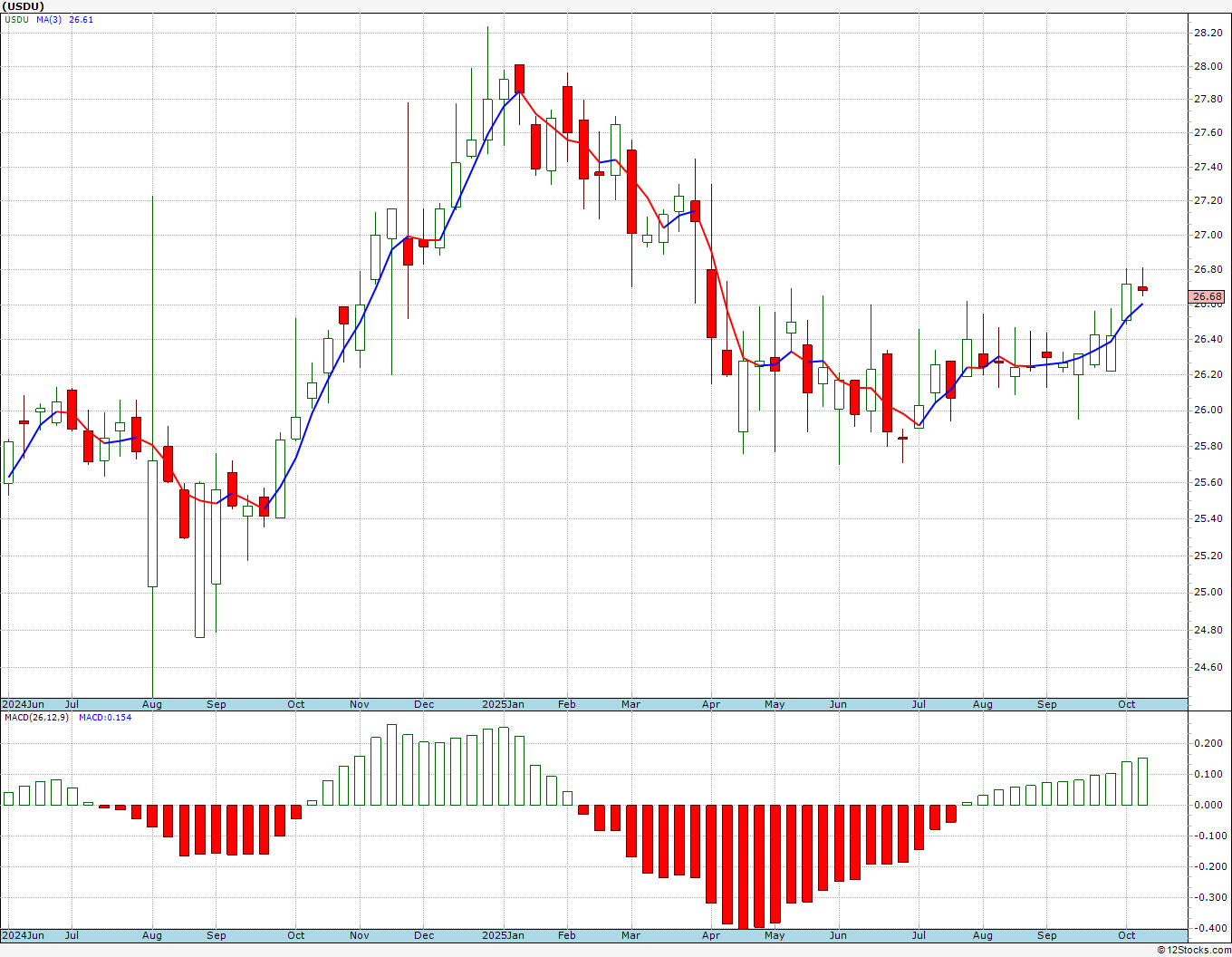Click the USDU ticker title at top
Viewport: 1232px width, 957px height.
[24, 6]
